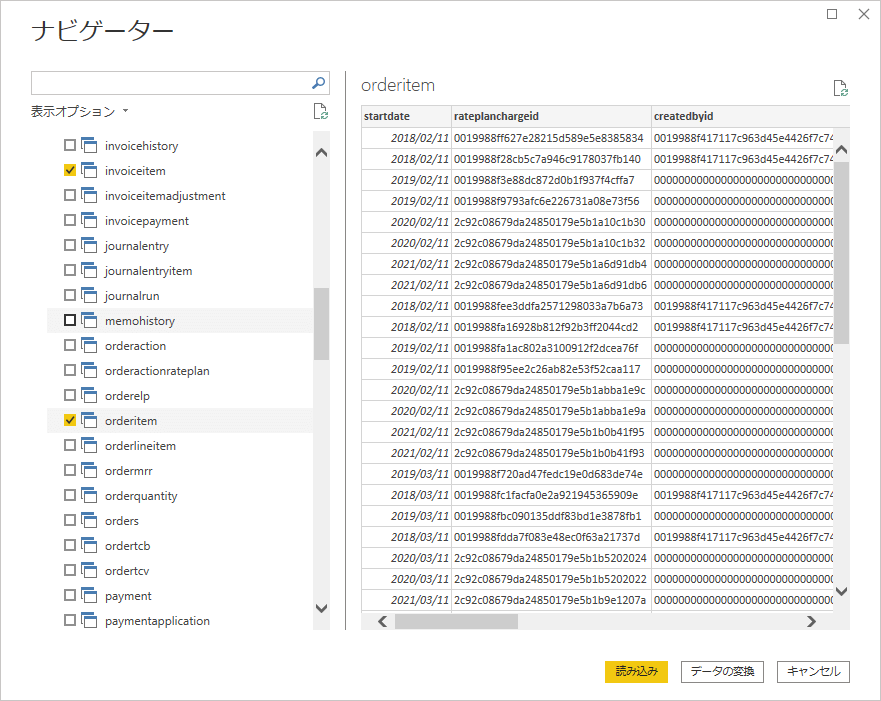Enable the memohistory checkbox
Viewport: 881px width, 701px height.
pyautogui.click(x=70, y=321)
